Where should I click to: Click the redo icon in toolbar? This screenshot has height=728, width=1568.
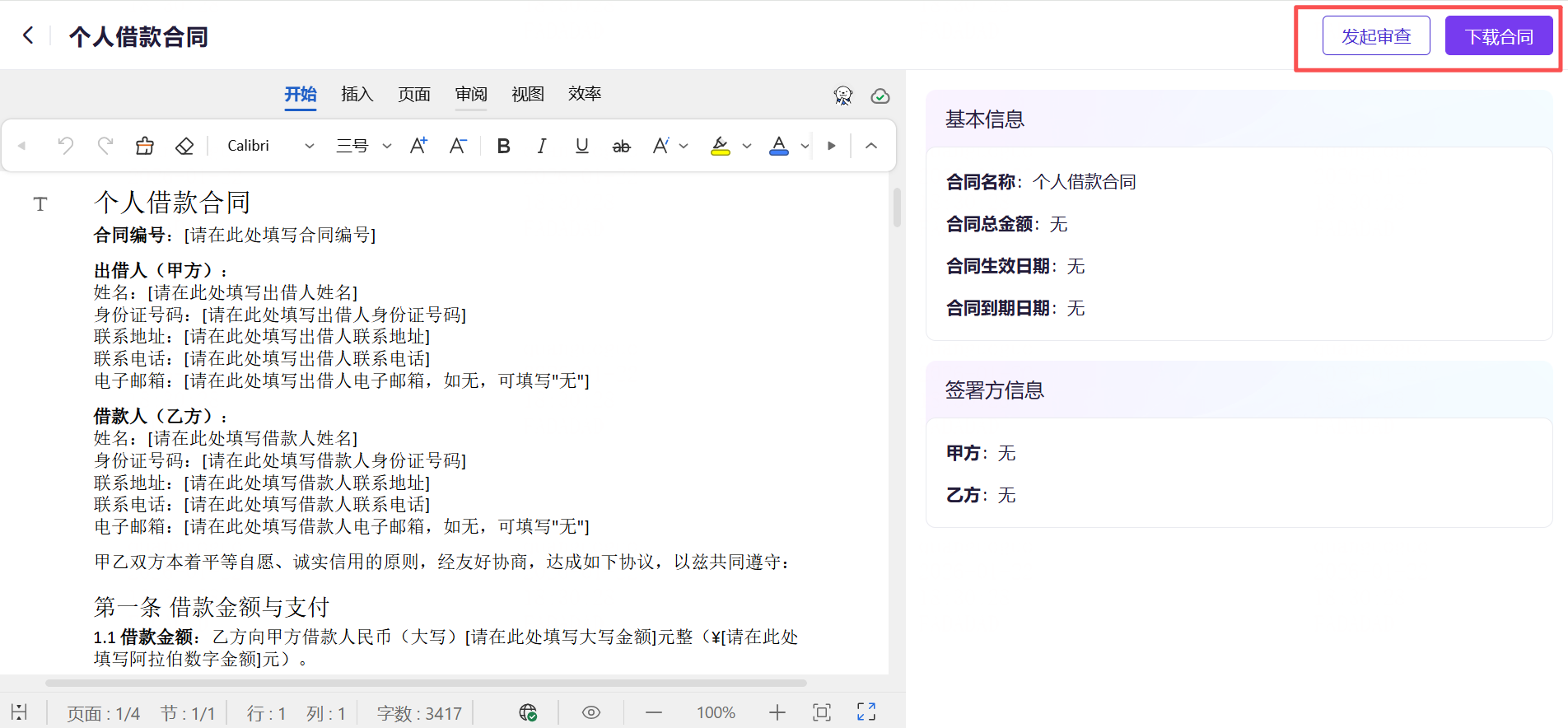tap(105, 146)
